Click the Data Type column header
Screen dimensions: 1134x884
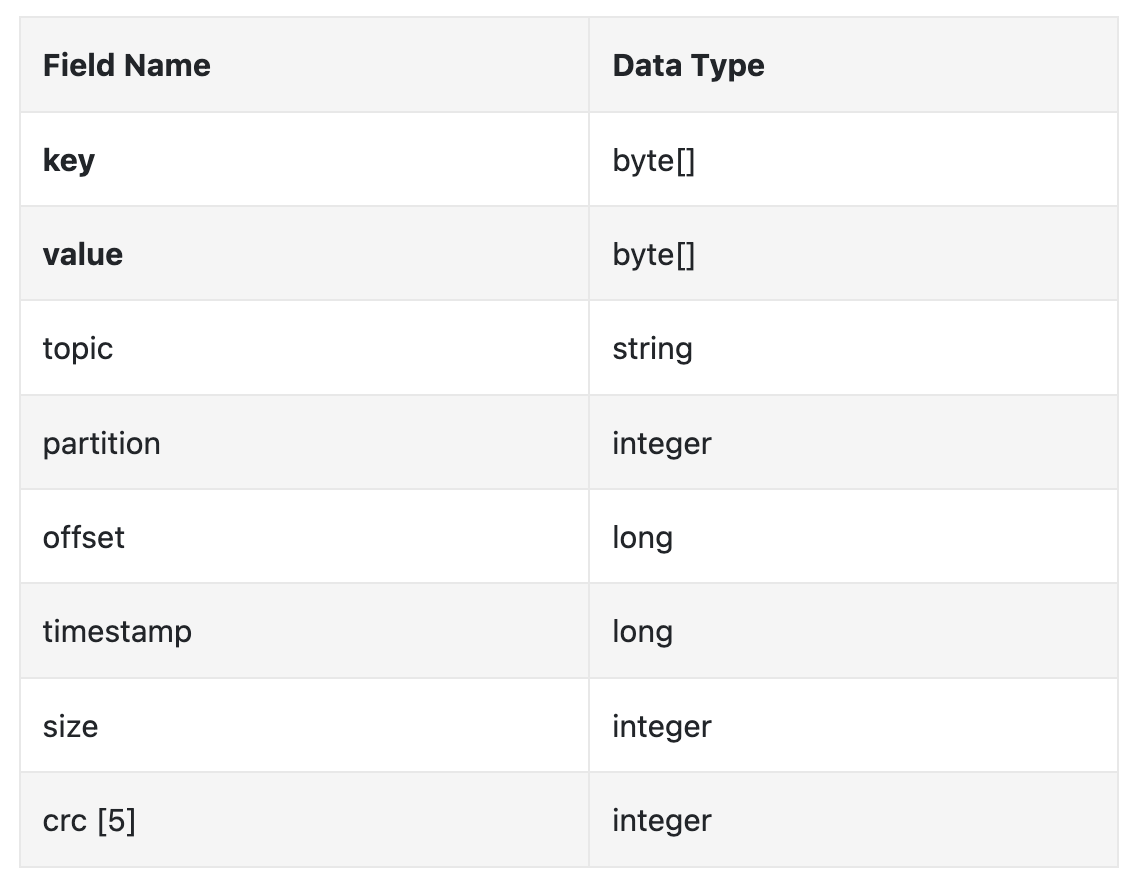[x=688, y=66]
